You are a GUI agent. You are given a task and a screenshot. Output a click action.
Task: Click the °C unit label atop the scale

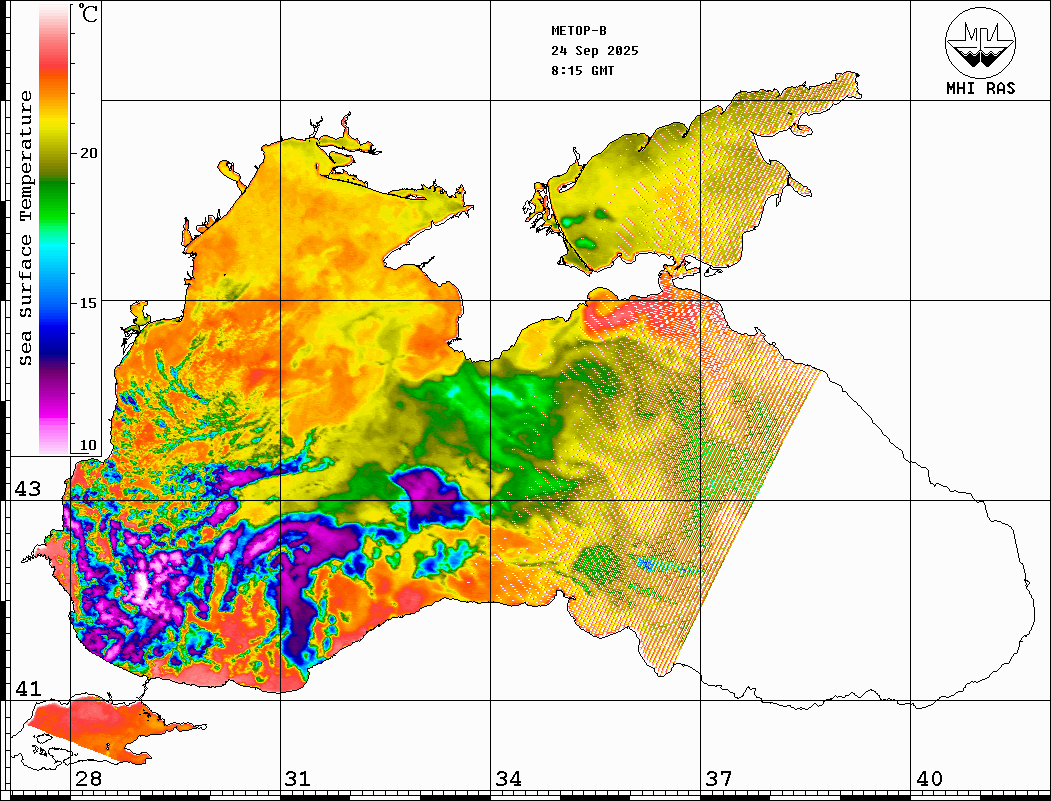pyautogui.click(x=90, y=15)
